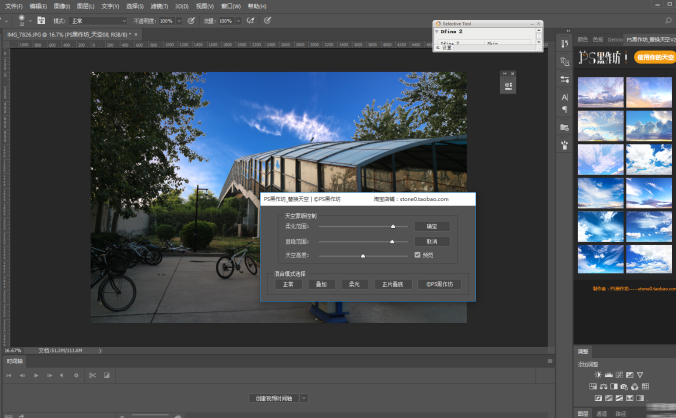
Task: Open the brush preset picker arrow
Action: pos(28,20)
